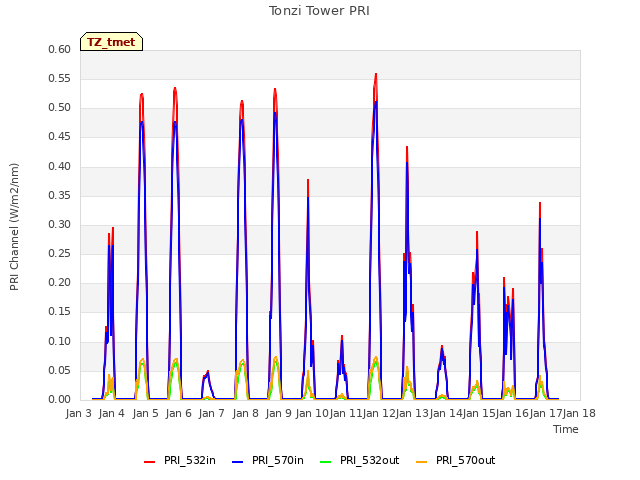Viewport: 640px width, 480px height.
Task: Click the Jan 9 x-axis tick label
Action: [x=278, y=413]
